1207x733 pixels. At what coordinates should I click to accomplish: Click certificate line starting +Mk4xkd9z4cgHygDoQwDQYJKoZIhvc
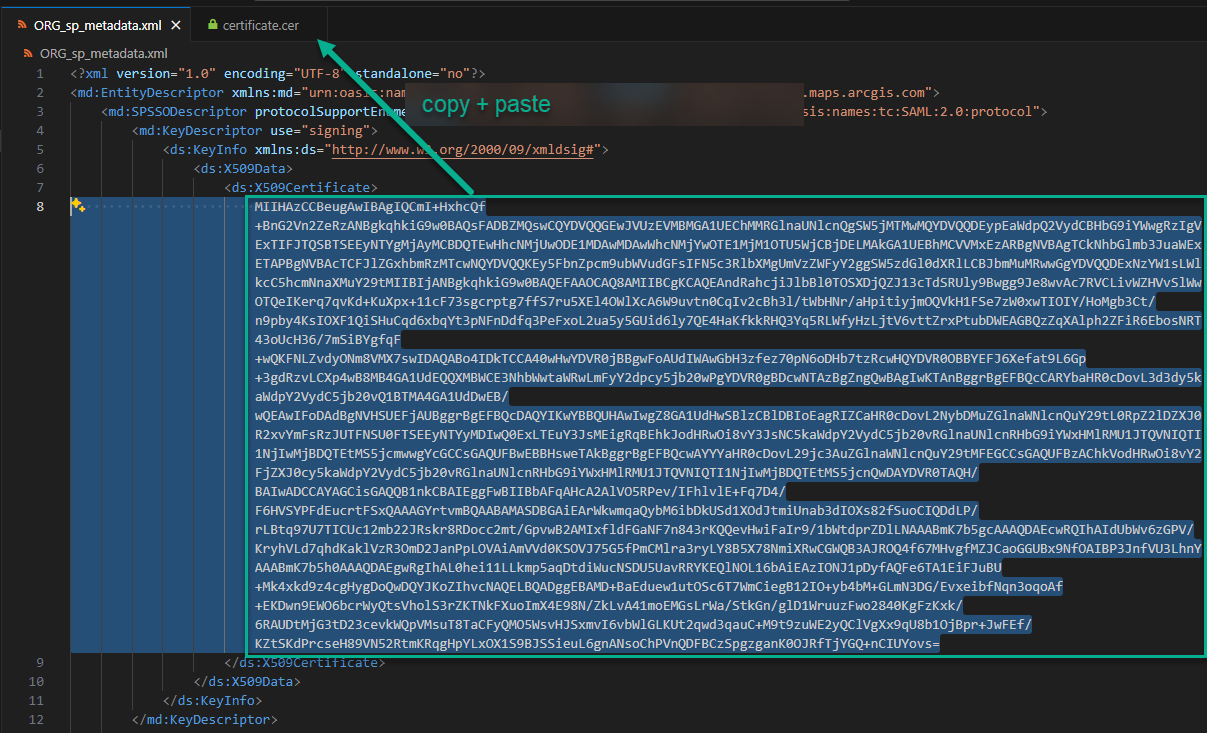[x=658, y=586]
